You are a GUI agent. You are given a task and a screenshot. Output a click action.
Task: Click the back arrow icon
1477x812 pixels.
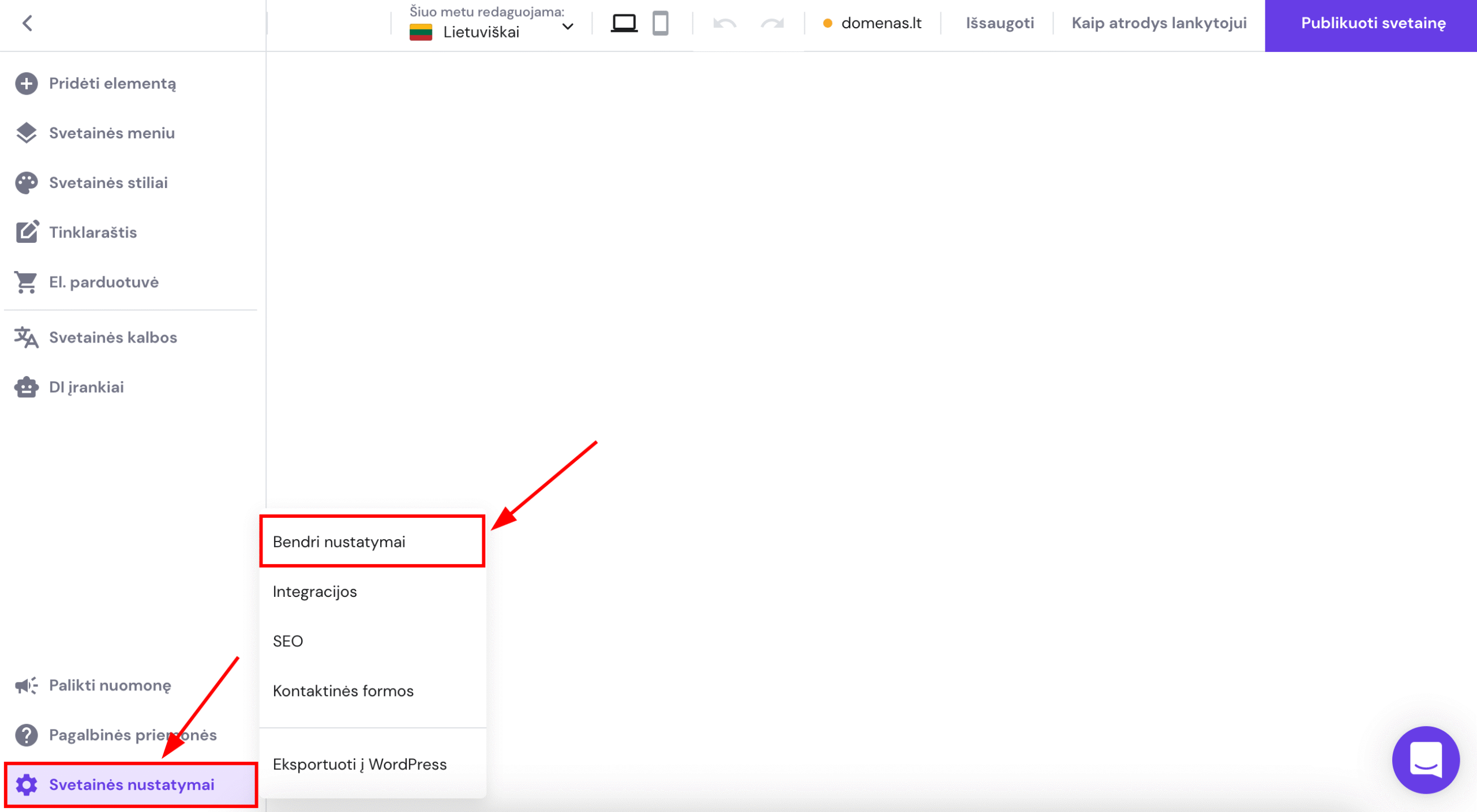27,23
